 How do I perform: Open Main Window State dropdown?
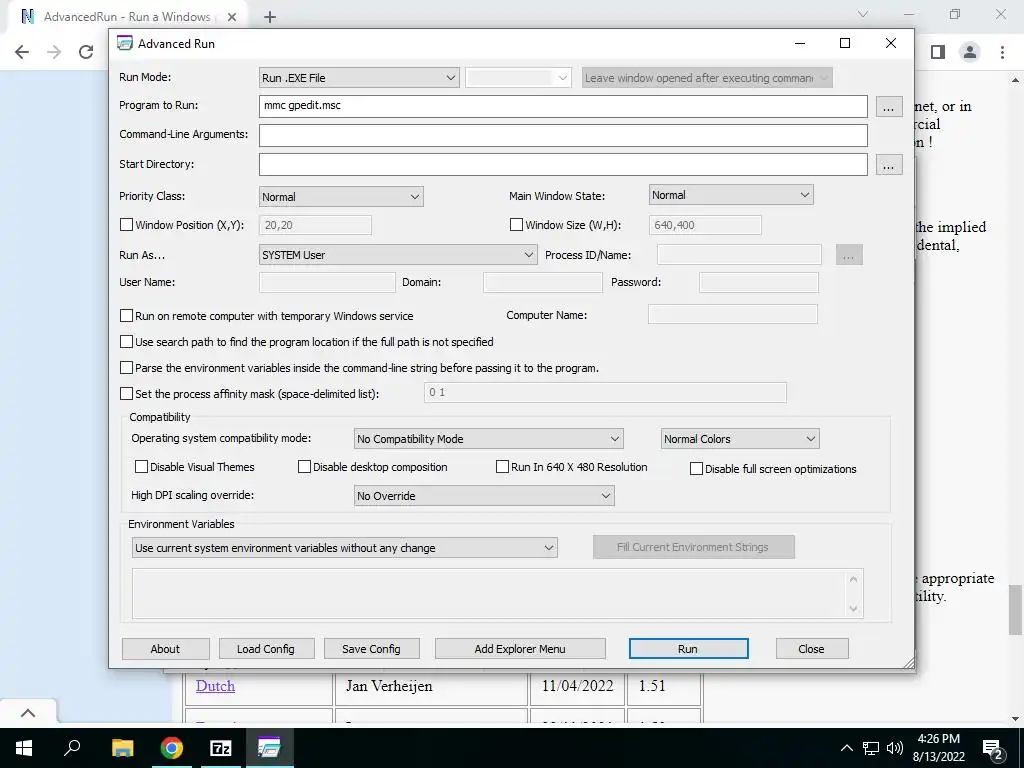tap(731, 195)
